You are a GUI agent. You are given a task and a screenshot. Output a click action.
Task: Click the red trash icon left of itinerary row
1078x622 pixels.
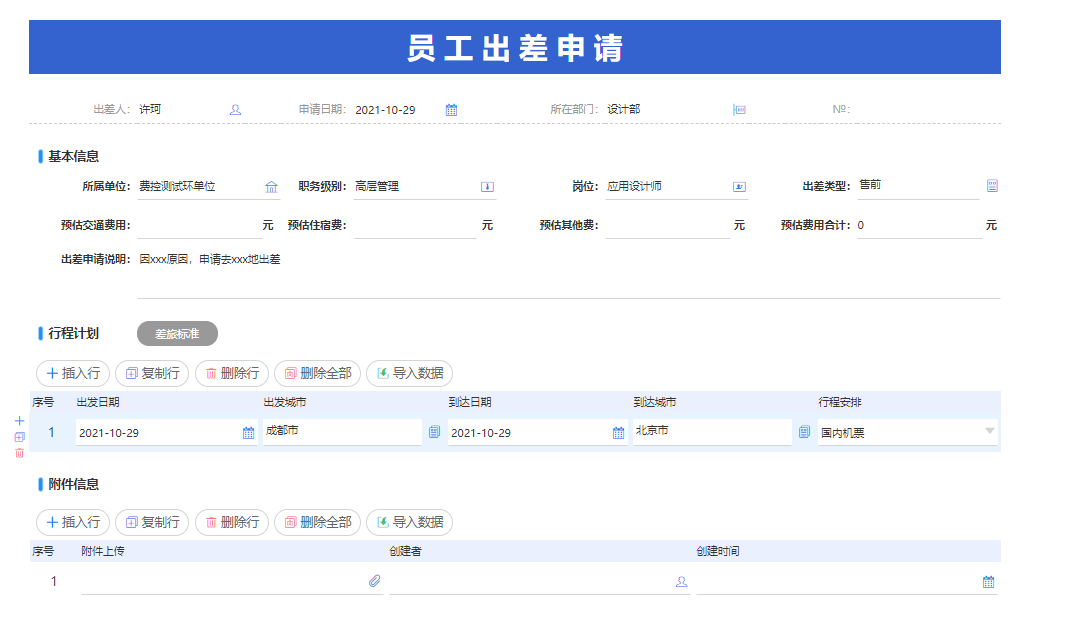[x=19, y=453]
